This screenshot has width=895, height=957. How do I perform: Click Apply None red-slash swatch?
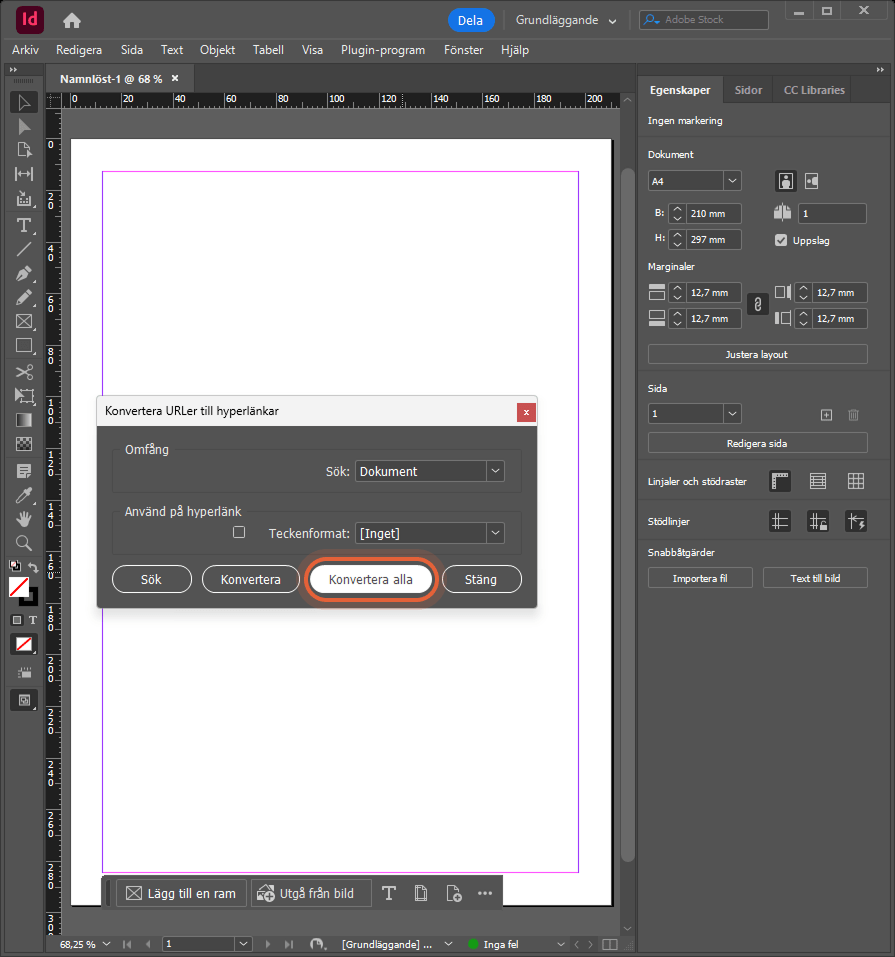tap(24, 644)
